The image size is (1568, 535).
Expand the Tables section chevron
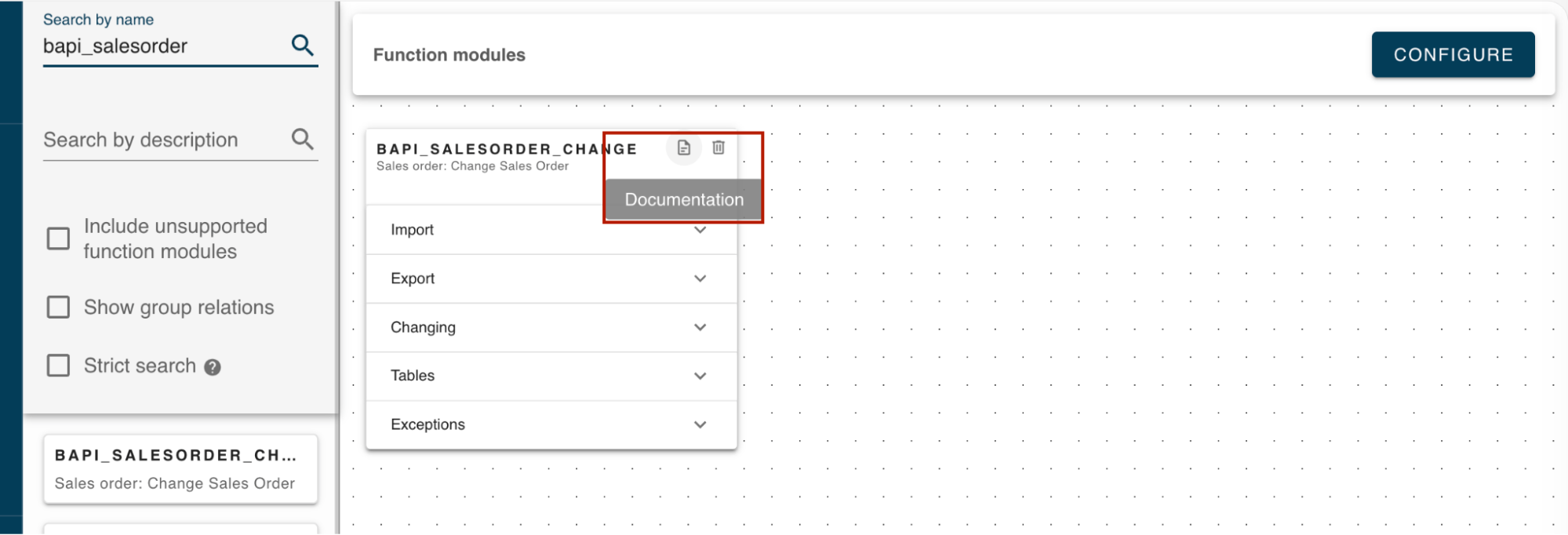(700, 376)
